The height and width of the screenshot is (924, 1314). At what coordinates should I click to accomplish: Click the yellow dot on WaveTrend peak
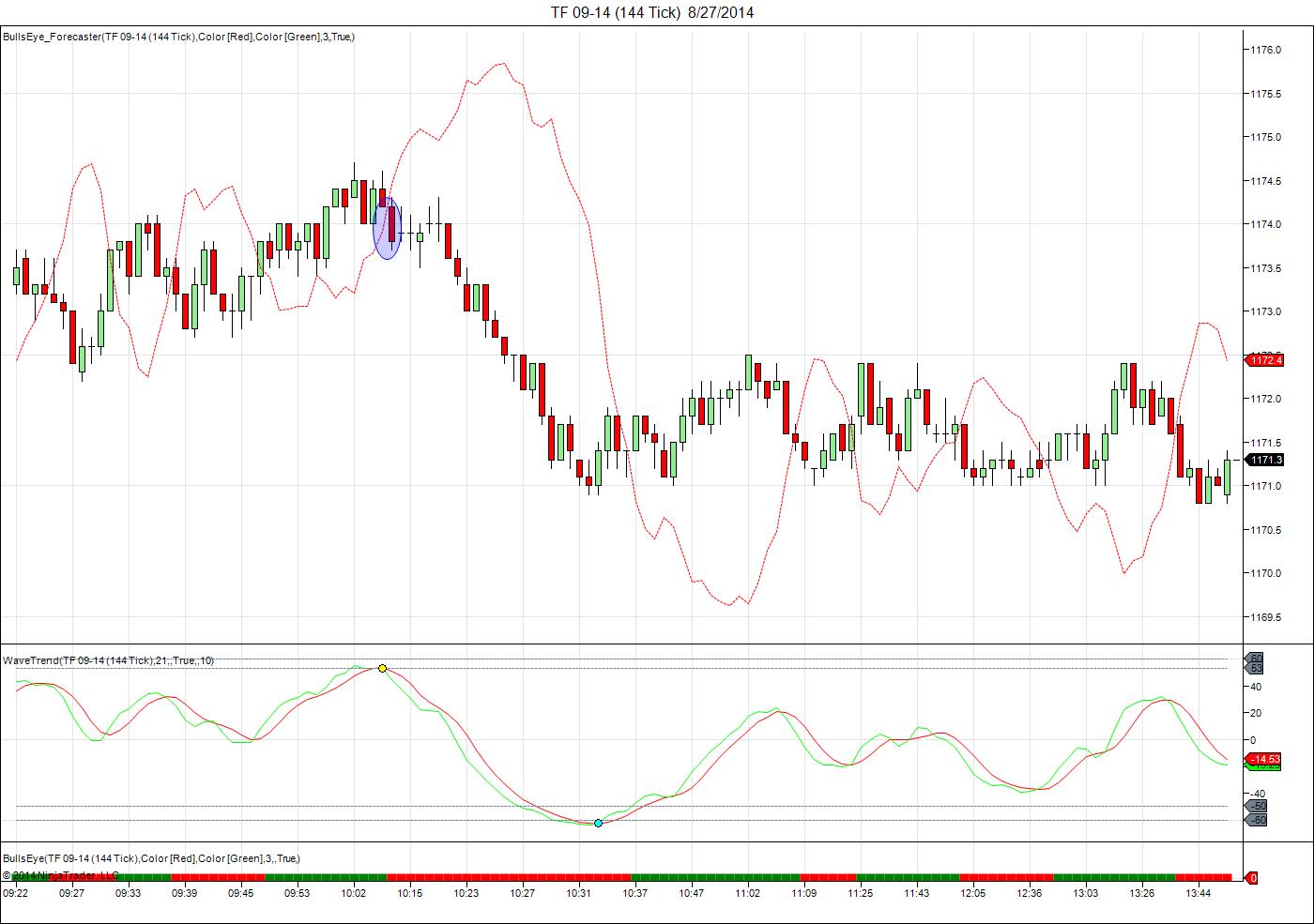click(382, 669)
